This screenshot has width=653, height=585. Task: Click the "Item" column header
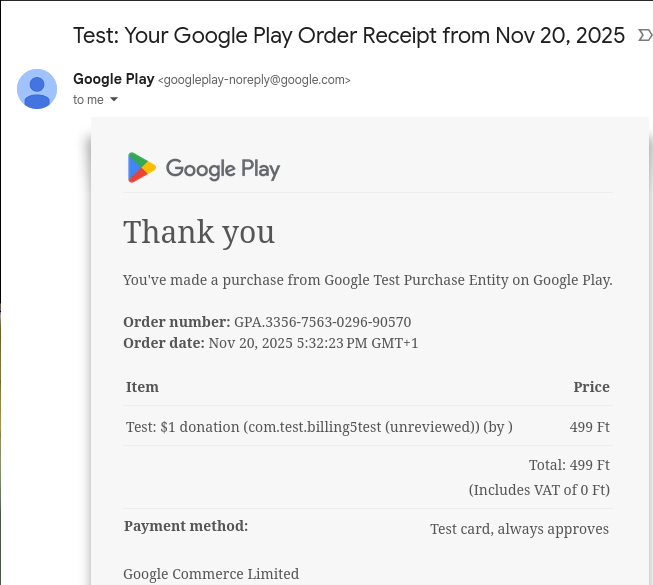tap(142, 387)
